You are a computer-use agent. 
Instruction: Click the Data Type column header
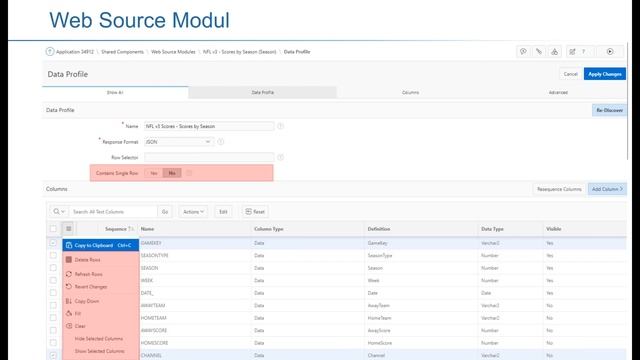(x=492, y=229)
